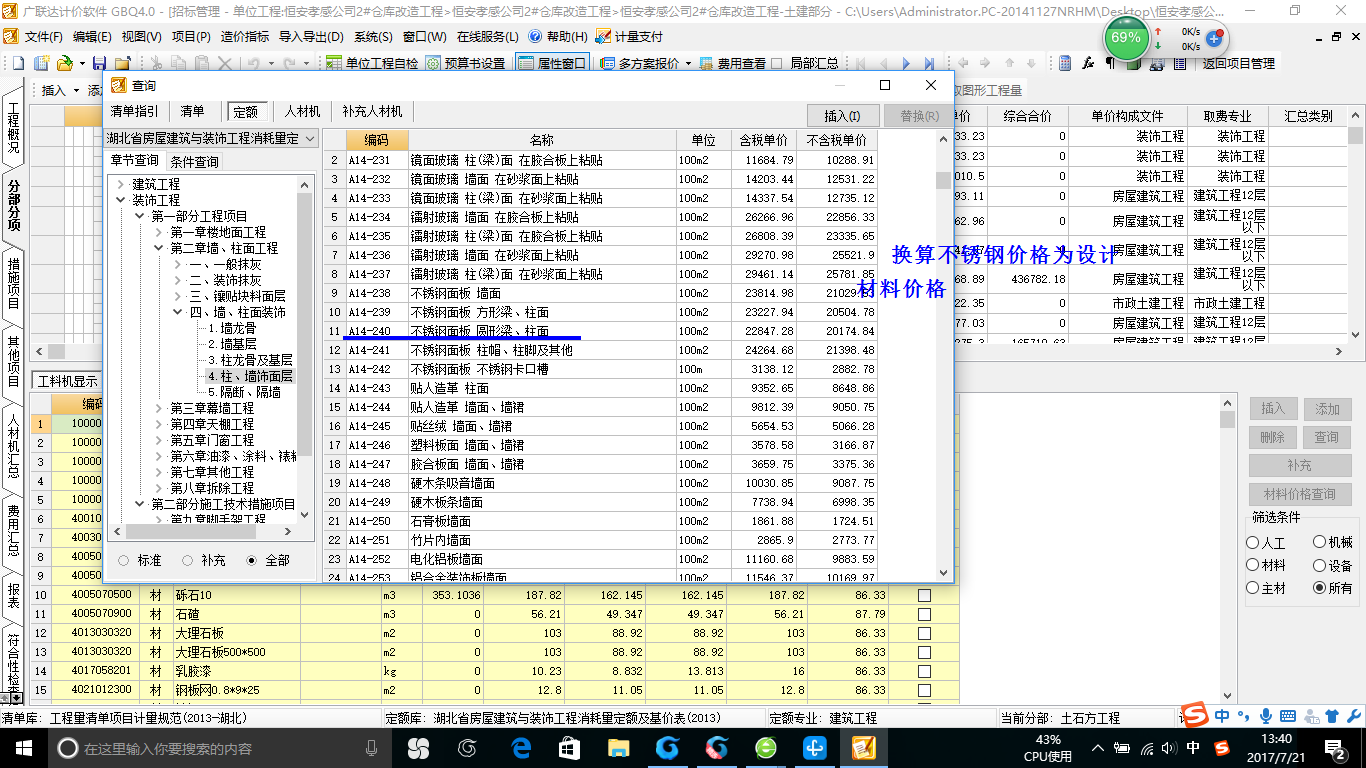Expand the 建筑工程 tree node
Image resolution: width=1366 pixels, height=768 pixels.
click(122, 185)
